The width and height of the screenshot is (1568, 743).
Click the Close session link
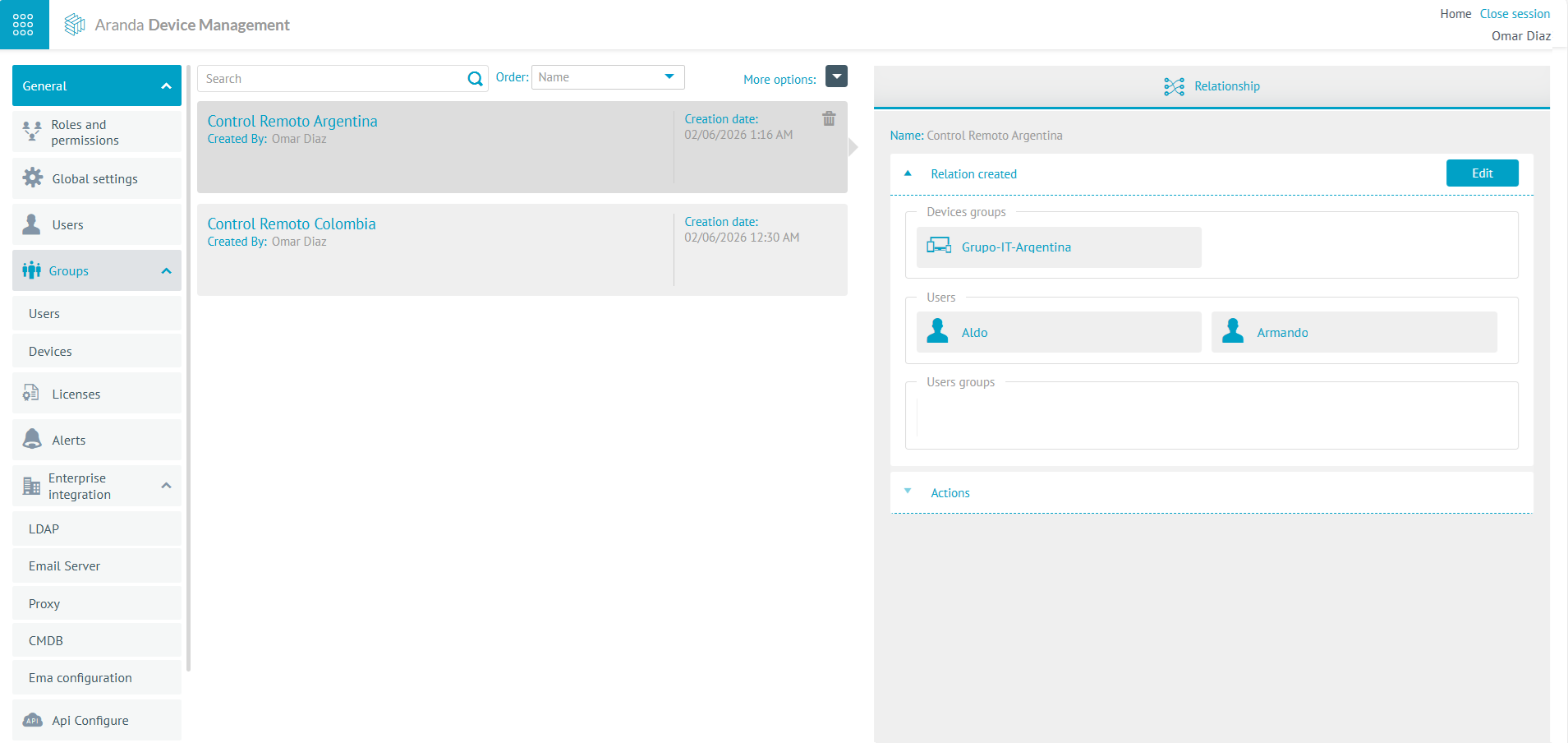click(x=1515, y=14)
